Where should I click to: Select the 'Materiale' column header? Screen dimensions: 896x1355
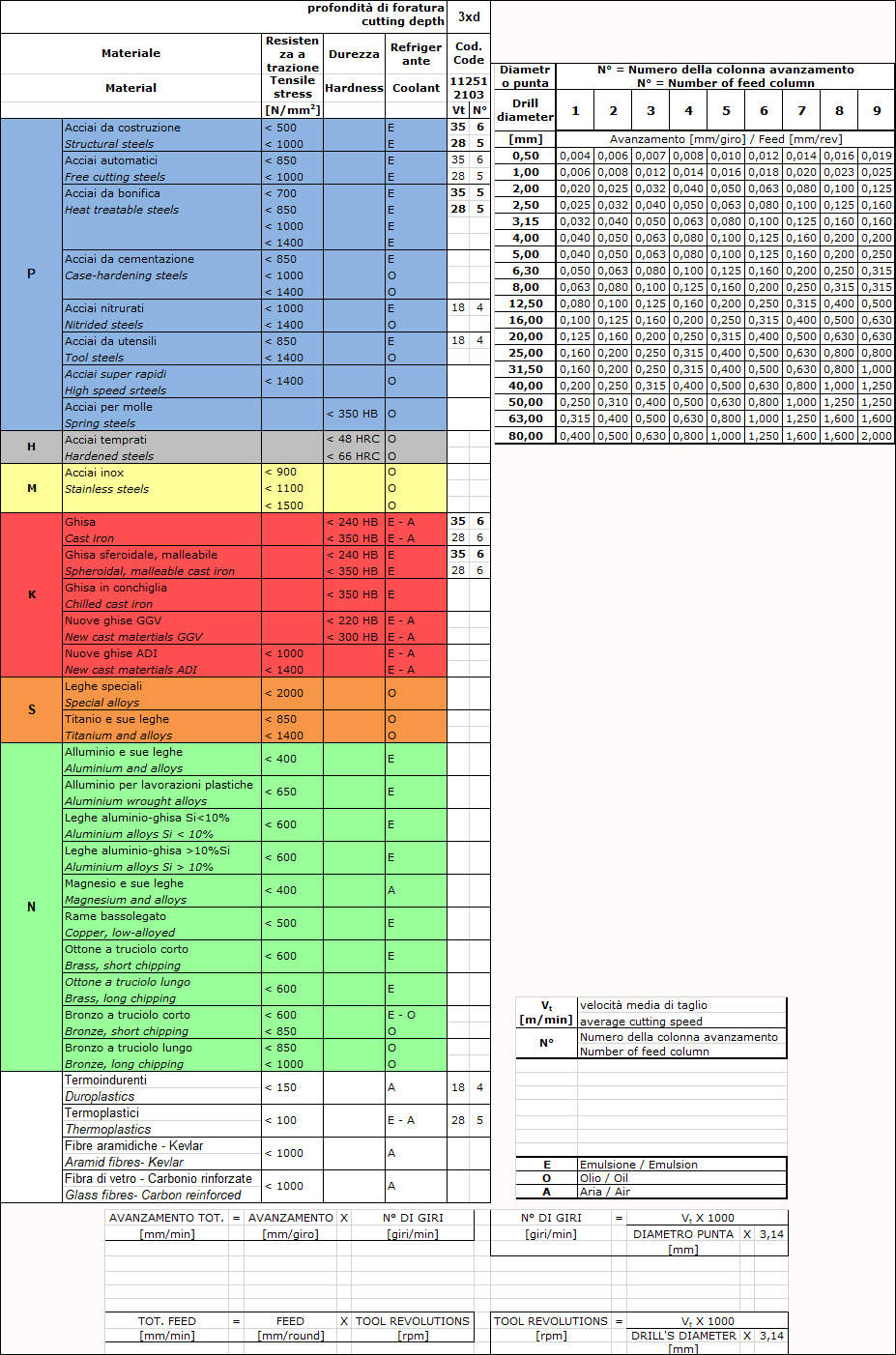coord(131,54)
